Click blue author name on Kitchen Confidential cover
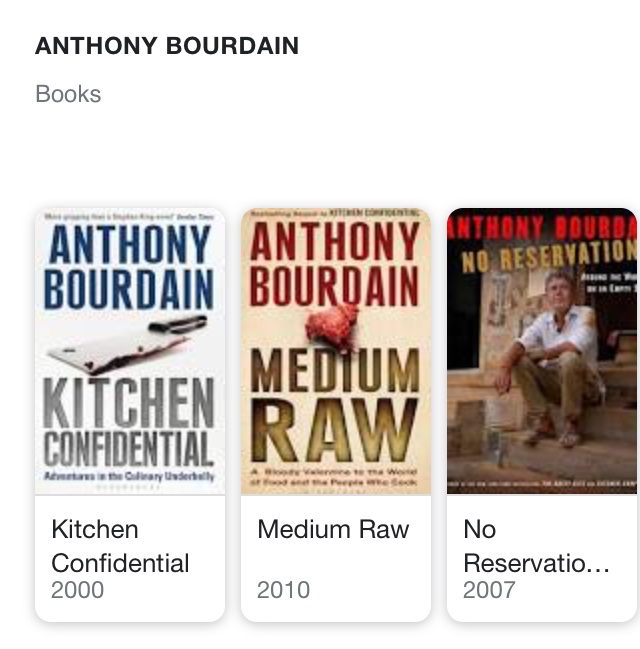 (130, 268)
